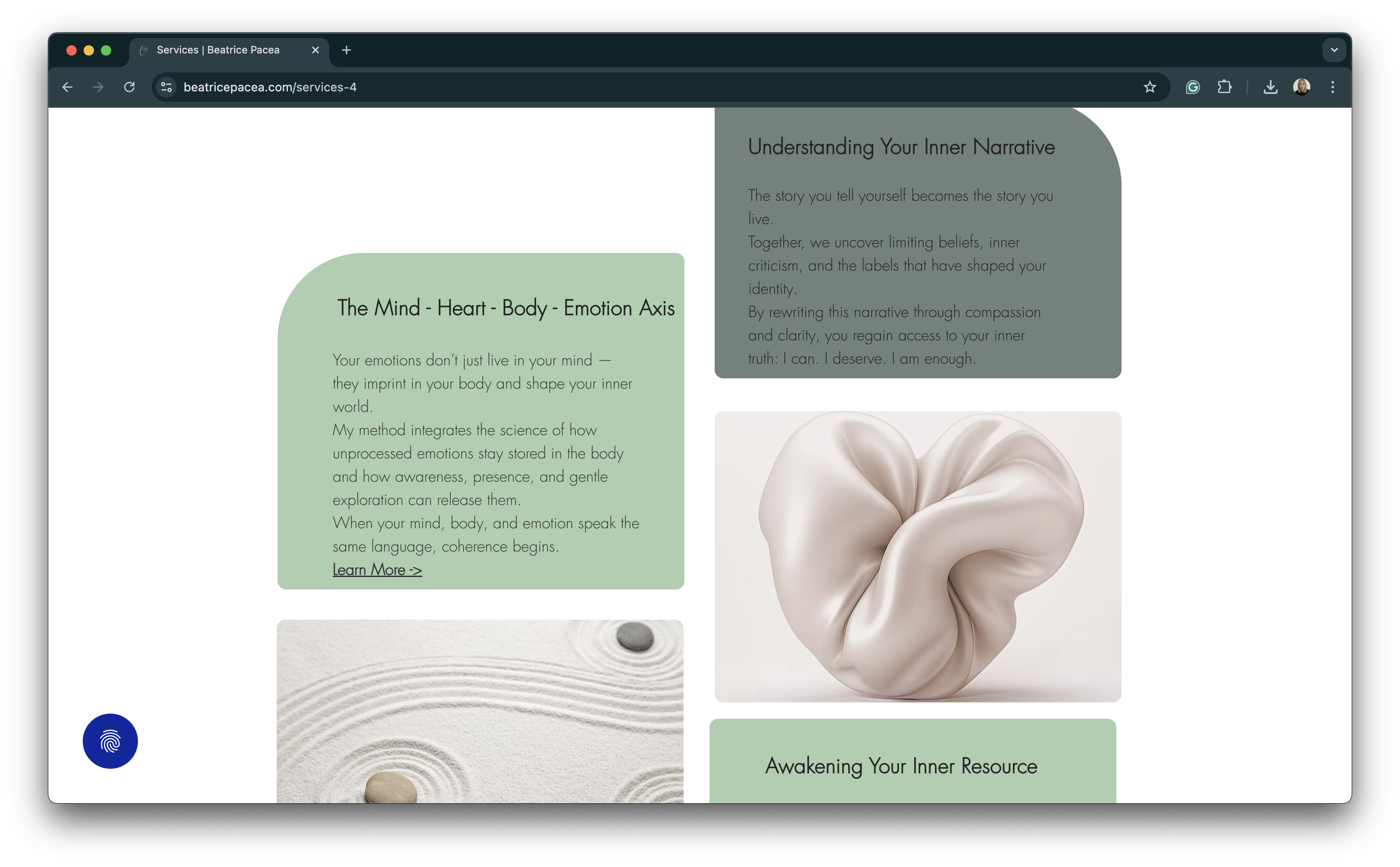The width and height of the screenshot is (1400, 867).
Task: Click the browser back arrow
Action: [x=68, y=87]
